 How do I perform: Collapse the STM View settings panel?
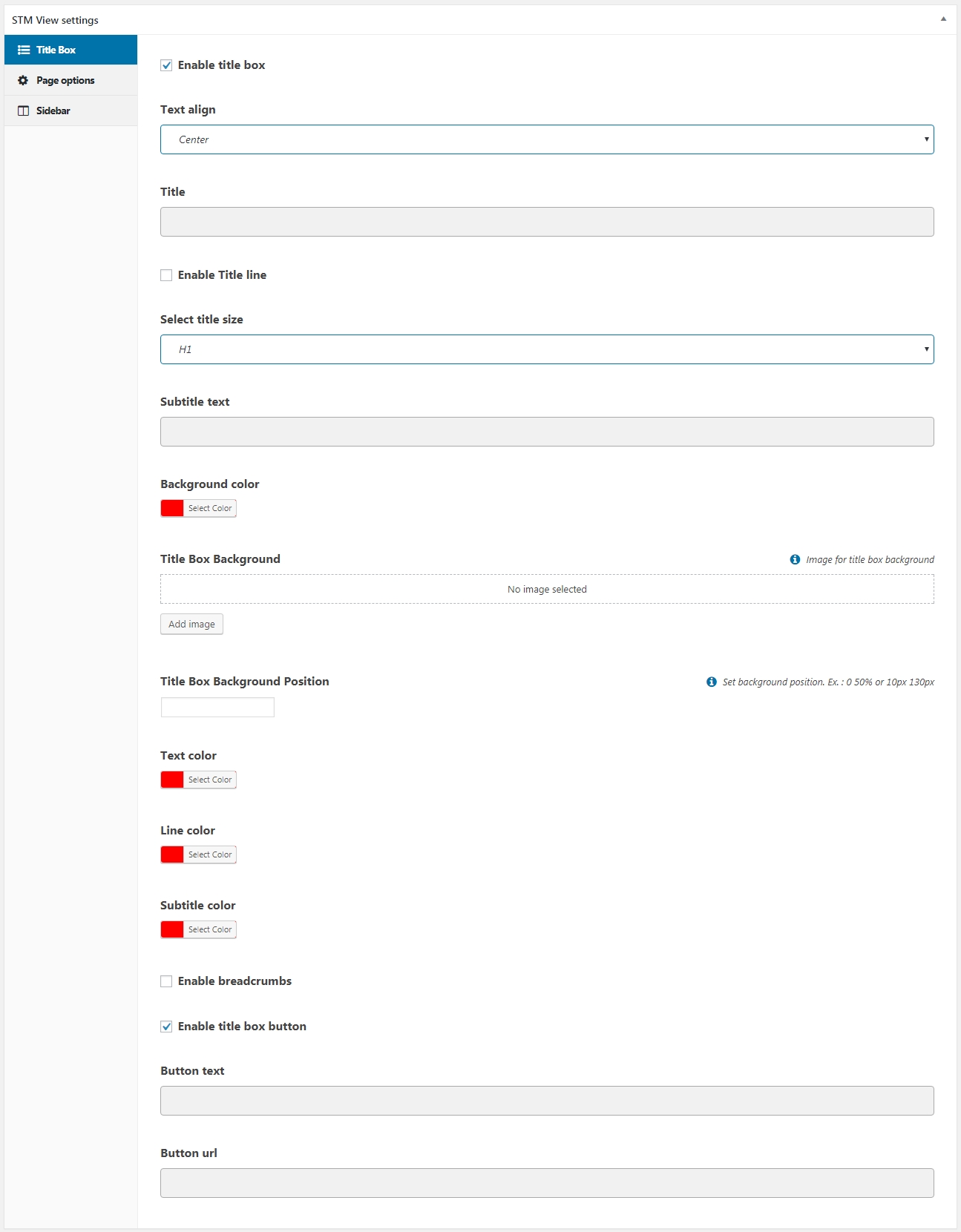tap(943, 19)
